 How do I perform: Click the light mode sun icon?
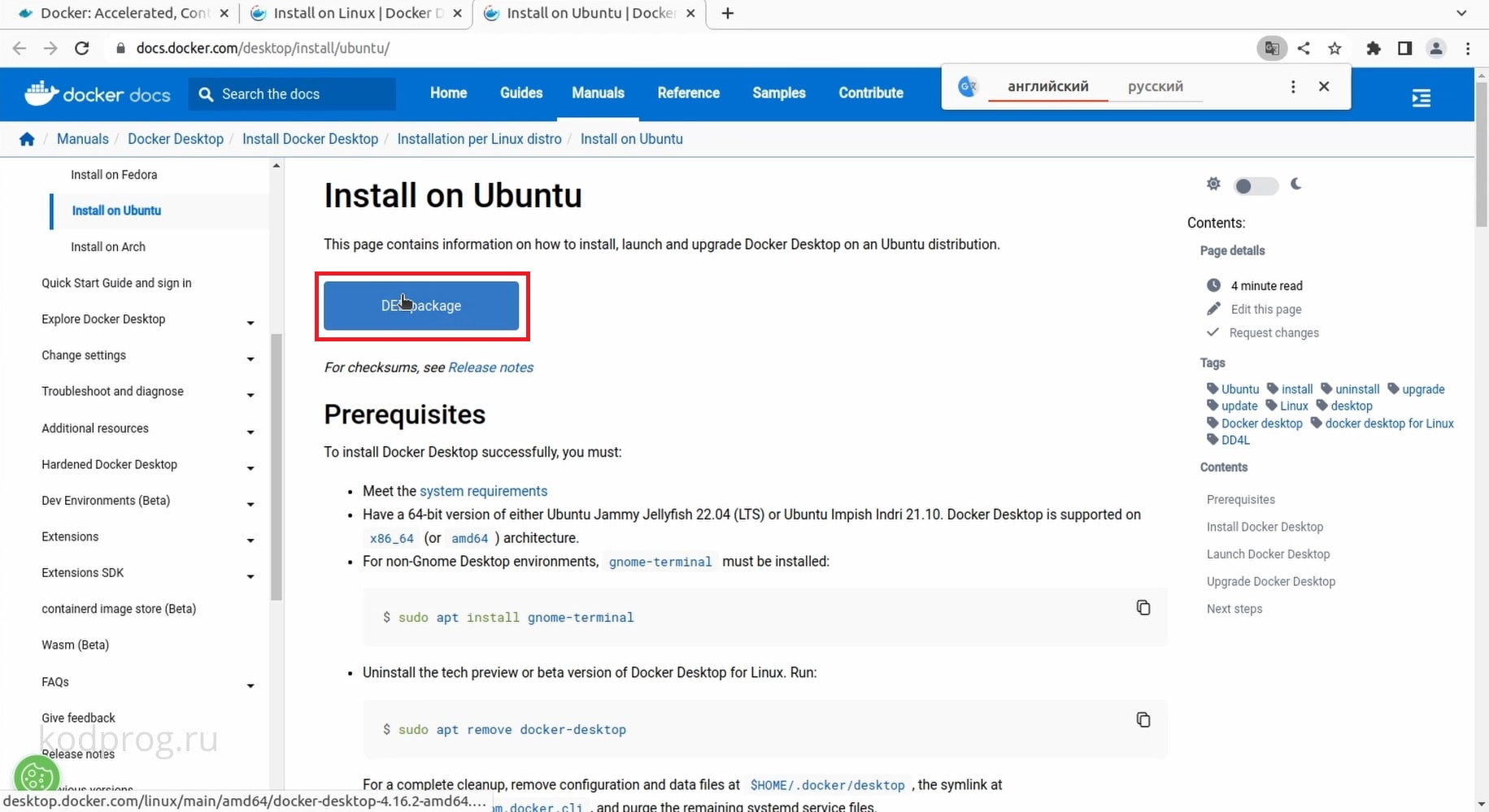coord(1213,184)
